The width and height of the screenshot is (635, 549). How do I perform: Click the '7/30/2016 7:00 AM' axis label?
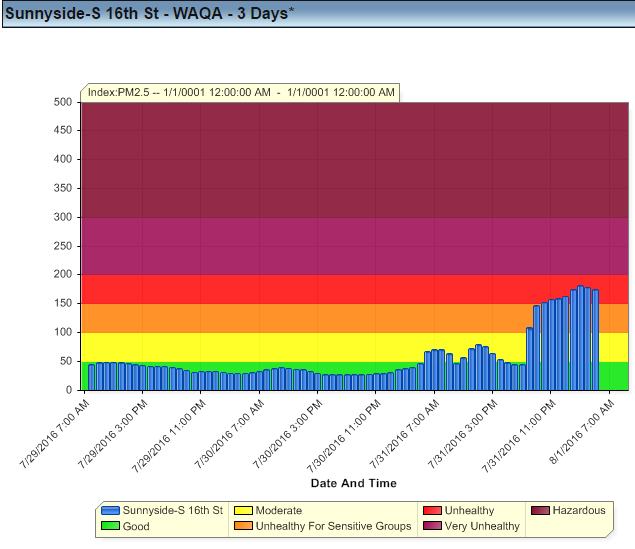click(229, 434)
